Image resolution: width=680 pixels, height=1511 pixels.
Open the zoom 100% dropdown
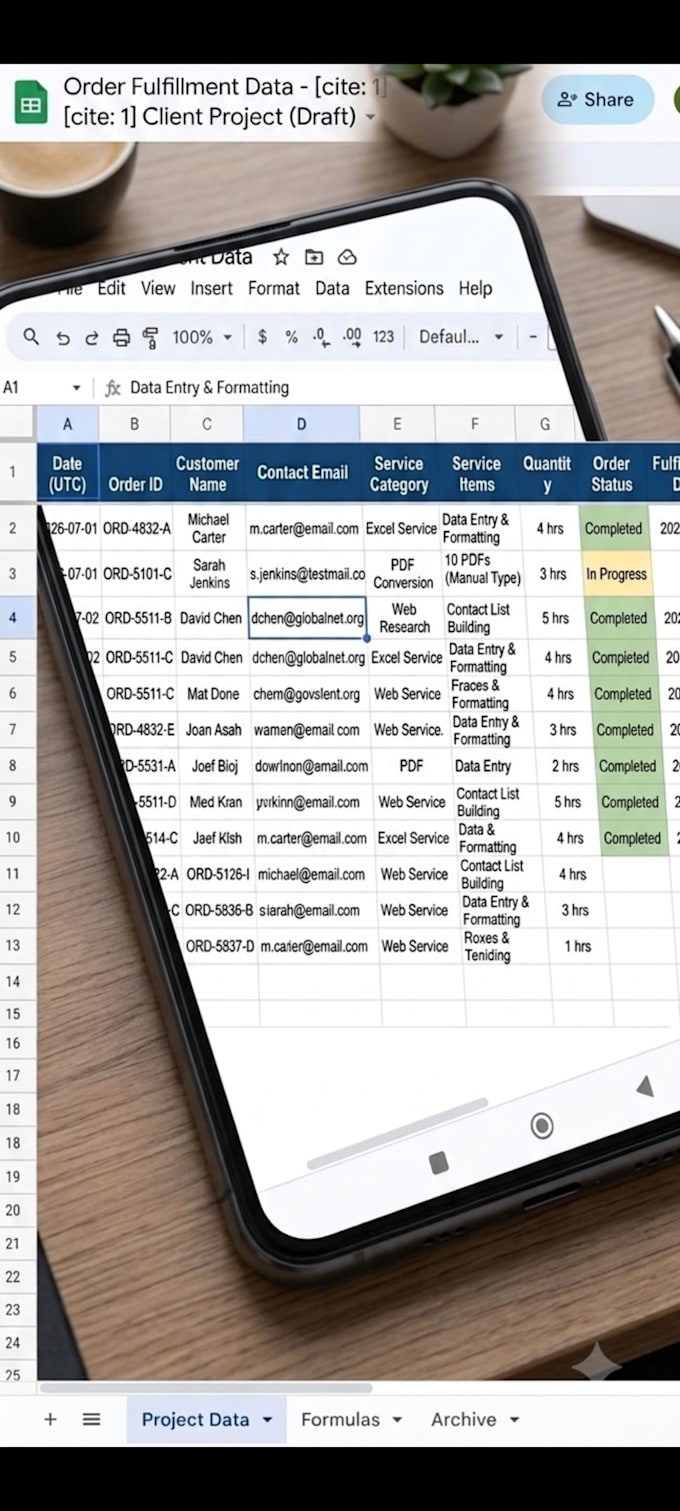(x=202, y=337)
